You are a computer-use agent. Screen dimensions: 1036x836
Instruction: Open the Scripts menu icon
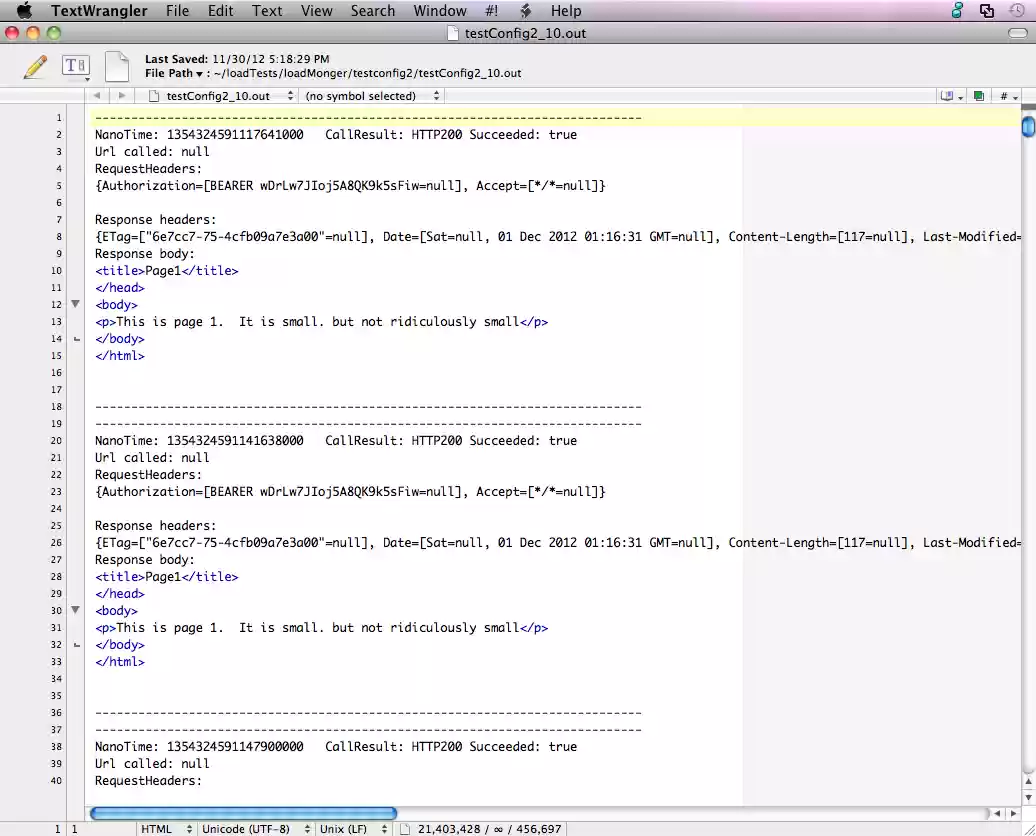pos(526,11)
